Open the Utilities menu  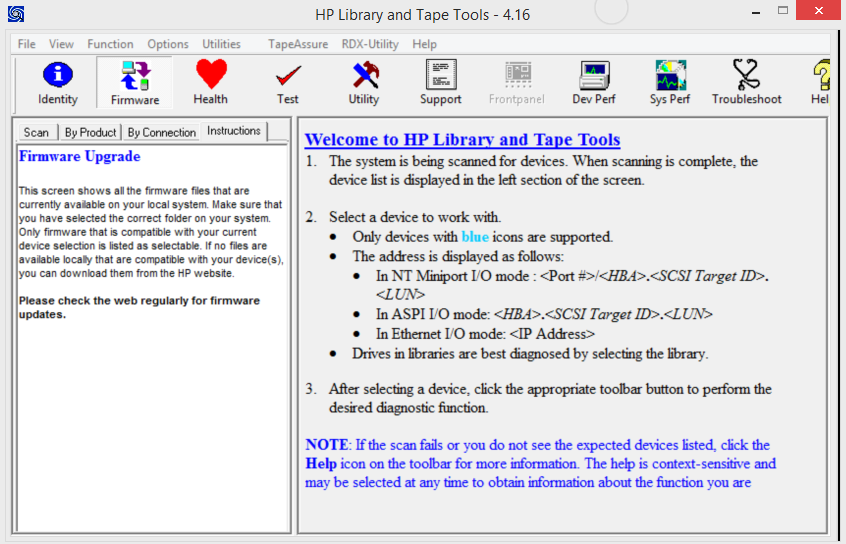pyautogui.click(x=221, y=44)
